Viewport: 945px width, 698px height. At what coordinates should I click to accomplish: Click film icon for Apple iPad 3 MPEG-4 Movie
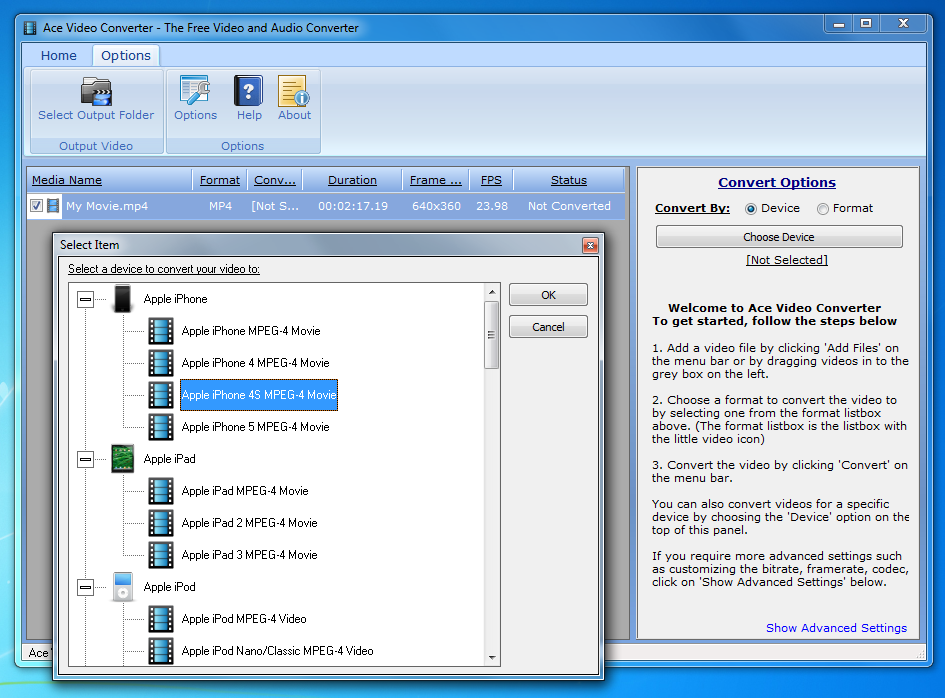161,555
